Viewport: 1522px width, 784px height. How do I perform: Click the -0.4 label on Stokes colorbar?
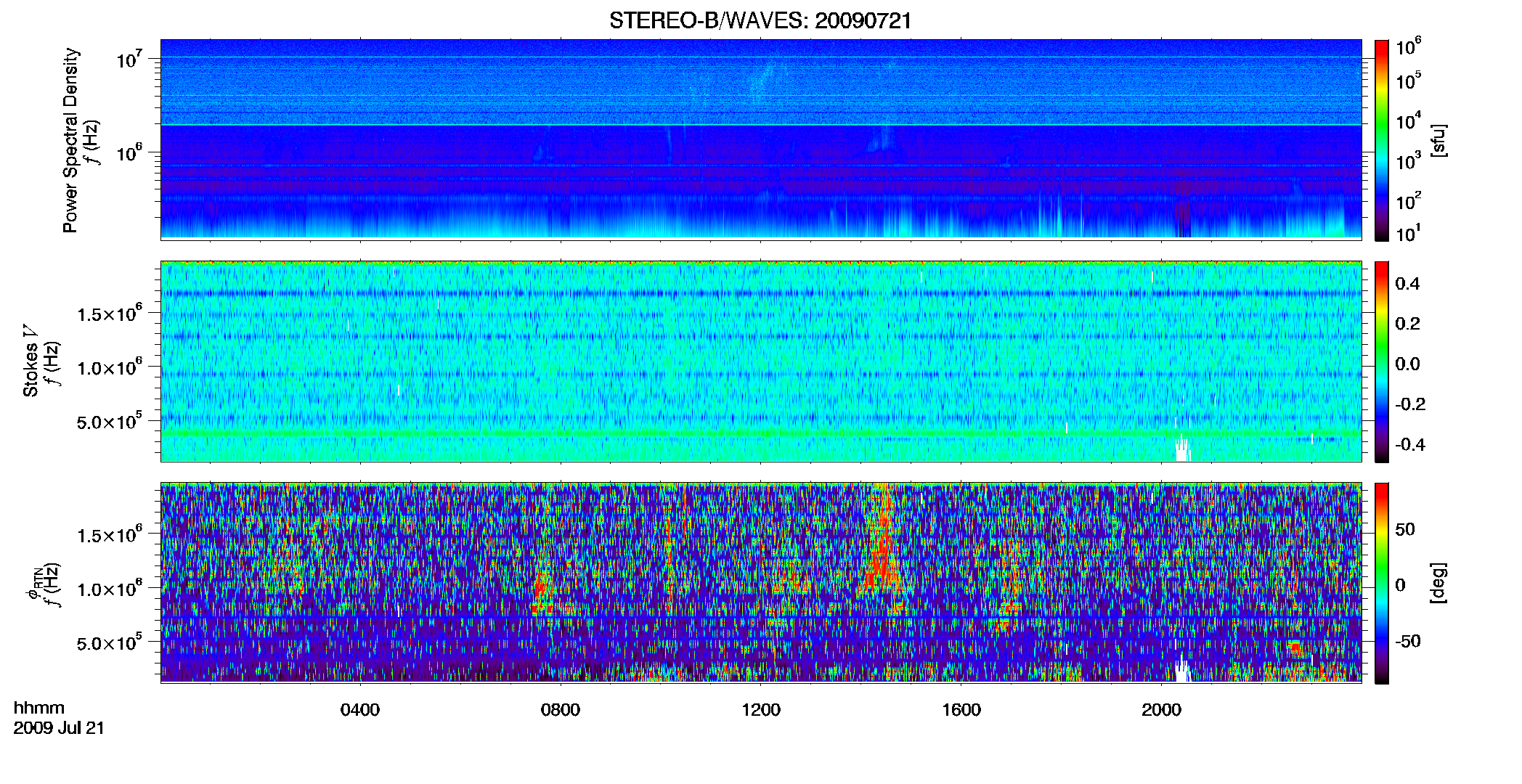click(1410, 444)
